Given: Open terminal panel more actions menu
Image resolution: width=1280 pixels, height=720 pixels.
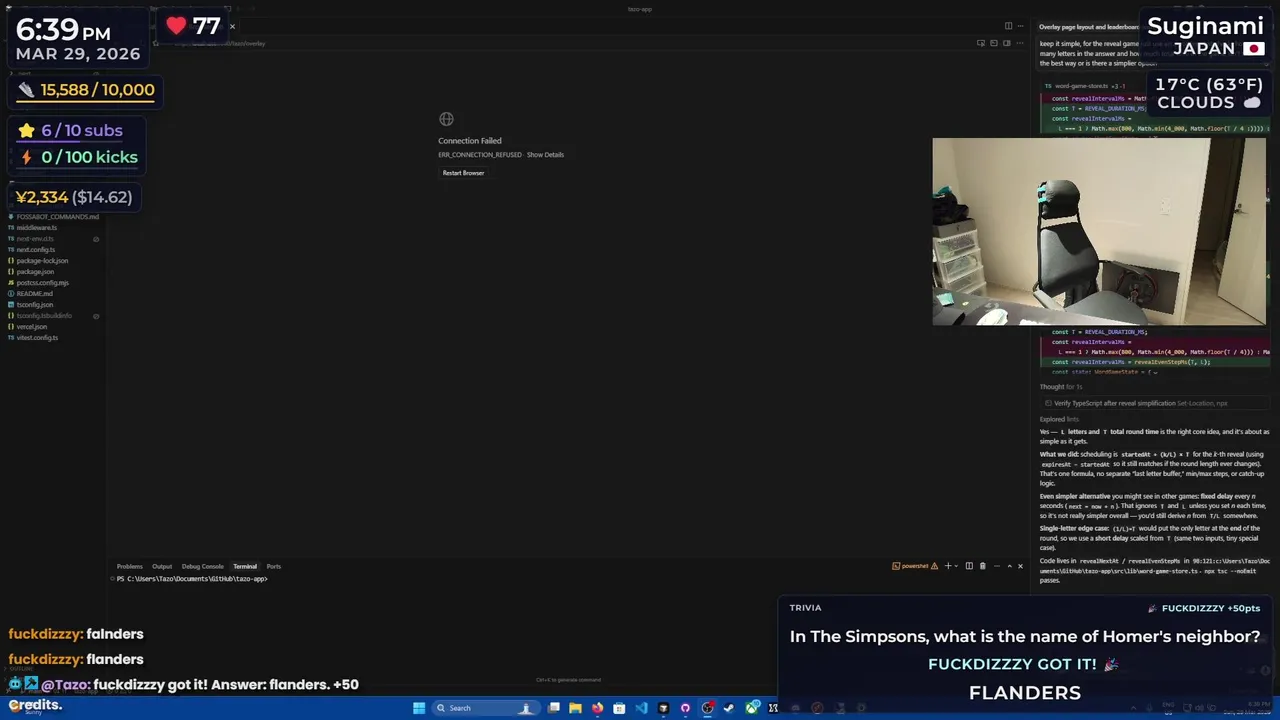Looking at the screenshot, I should (x=997, y=566).
